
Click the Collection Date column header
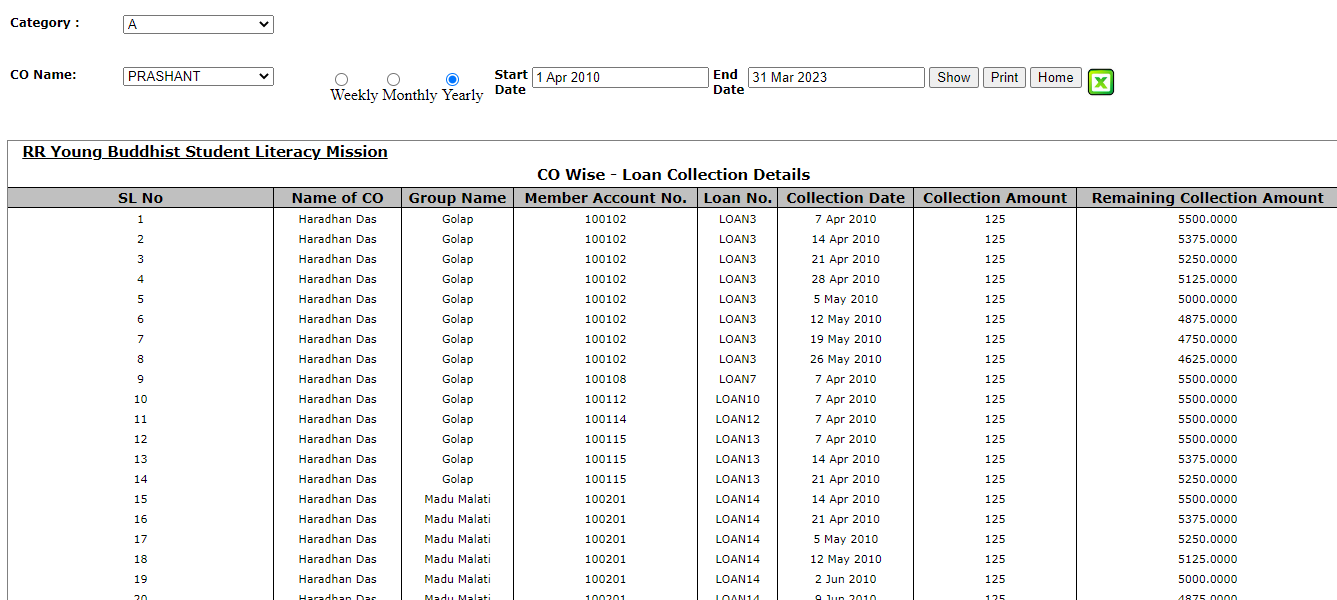tap(845, 198)
